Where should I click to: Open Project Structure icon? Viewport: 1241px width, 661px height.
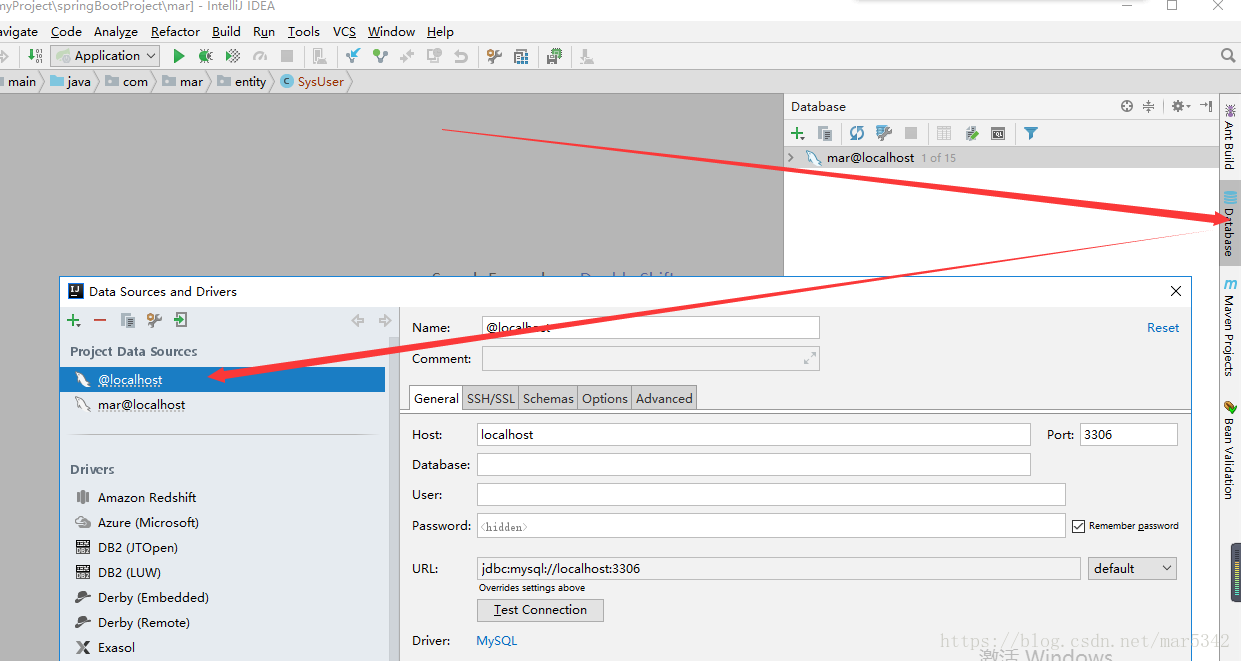click(521, 56)
